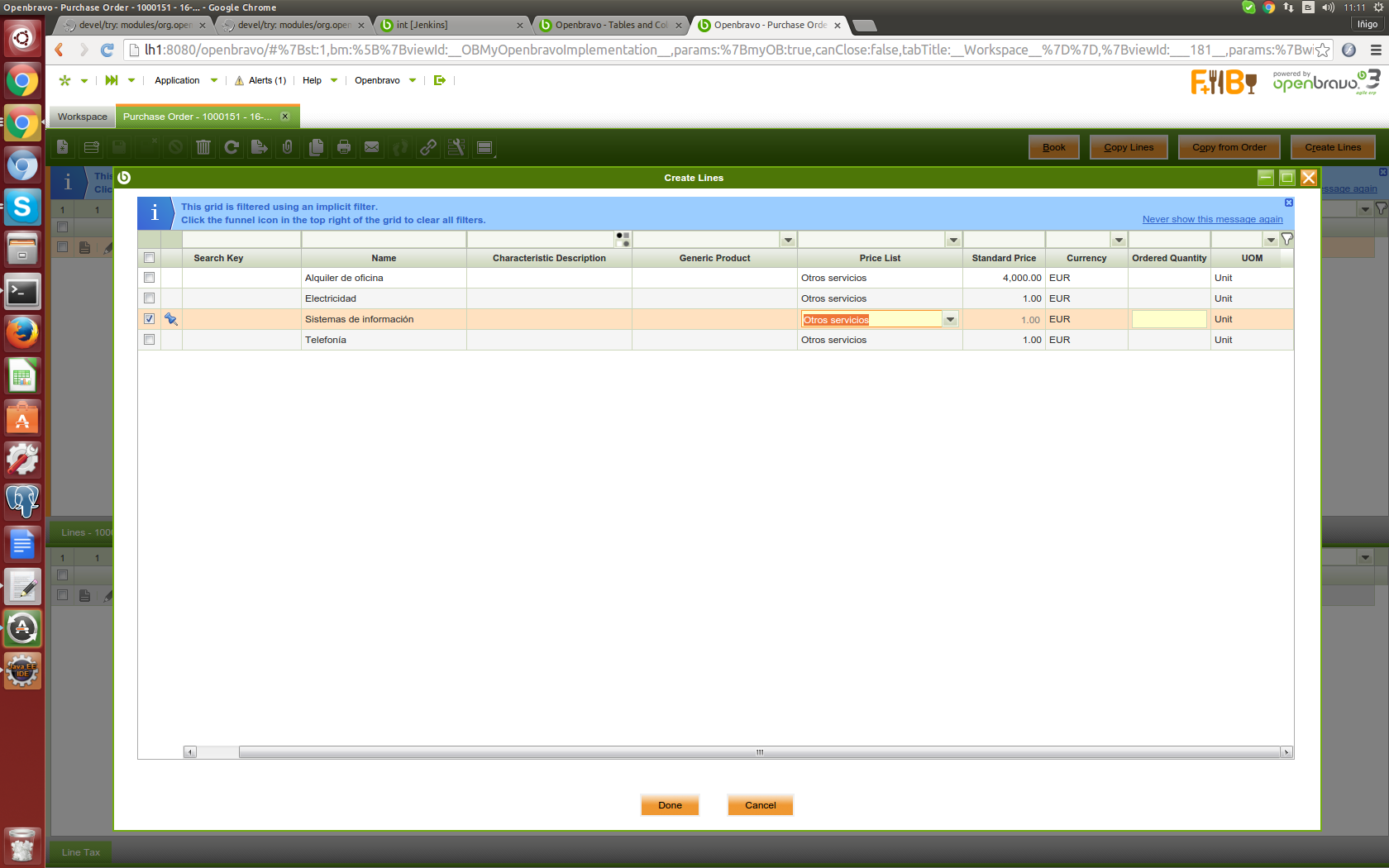Click the green asterisk create-new icon
Image resolution: width=1389 pixels, height=868 pixels.
tap(64, 80)
